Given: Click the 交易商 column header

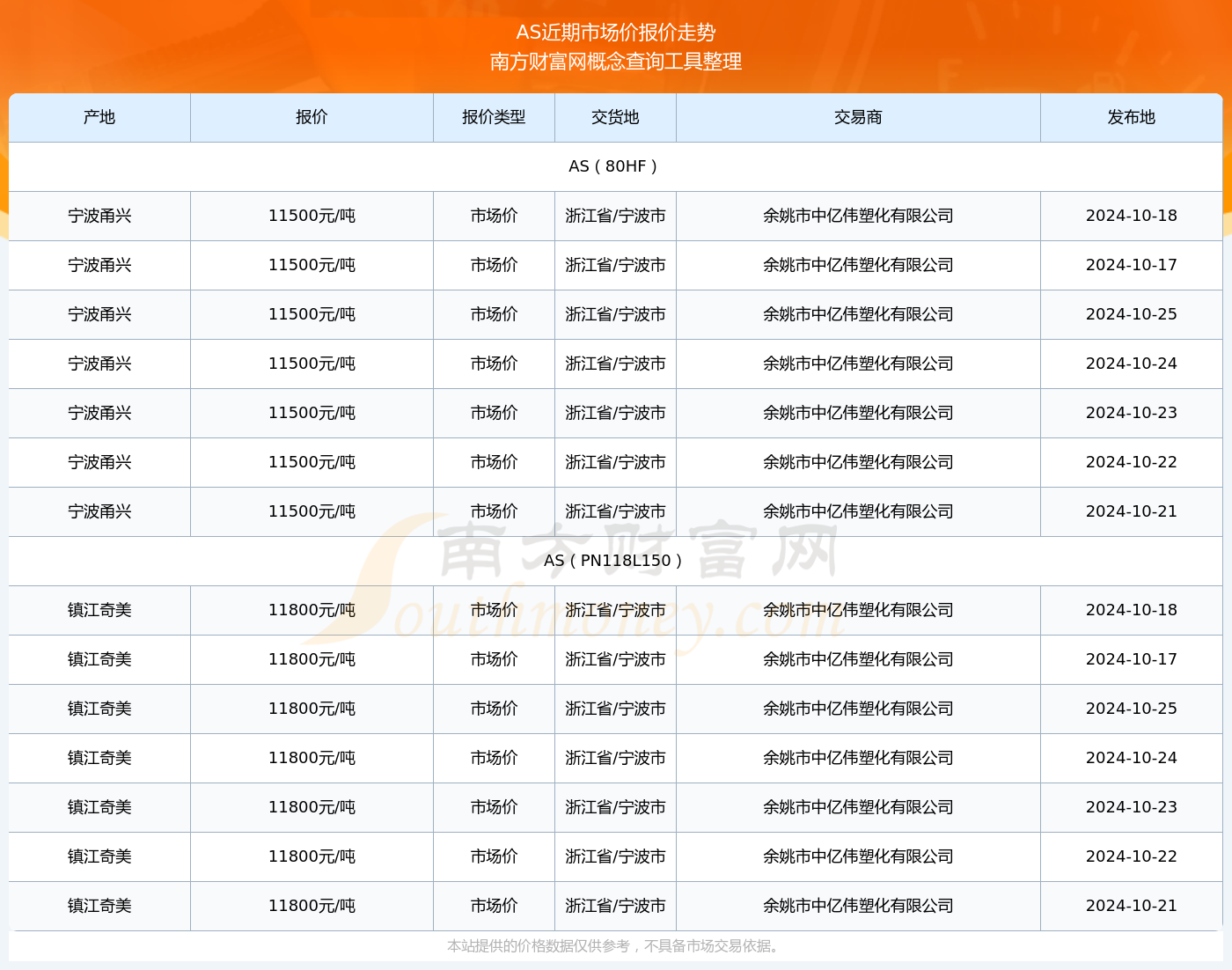Looking at the screenshot, I should click(x=858, y=117).
